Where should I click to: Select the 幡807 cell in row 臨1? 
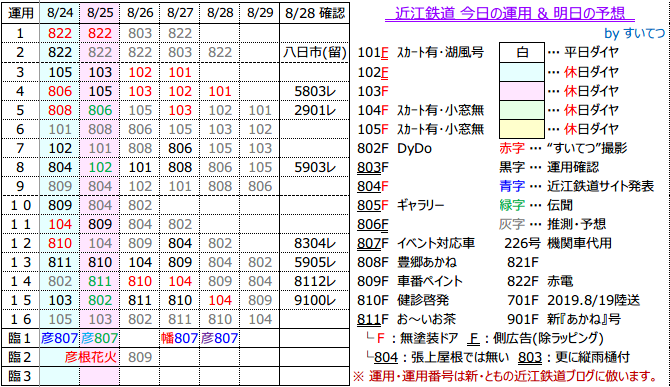180,338
